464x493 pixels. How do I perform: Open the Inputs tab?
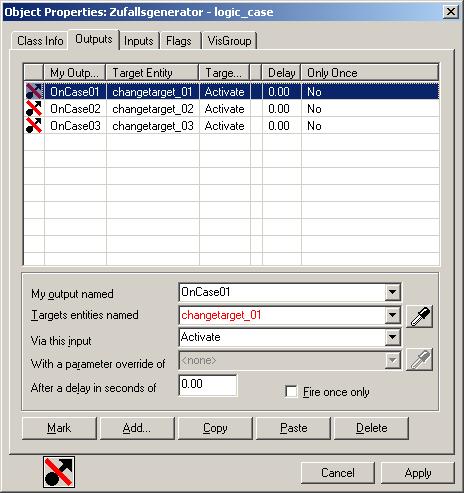pyautogui.click(x=139, y=41)
